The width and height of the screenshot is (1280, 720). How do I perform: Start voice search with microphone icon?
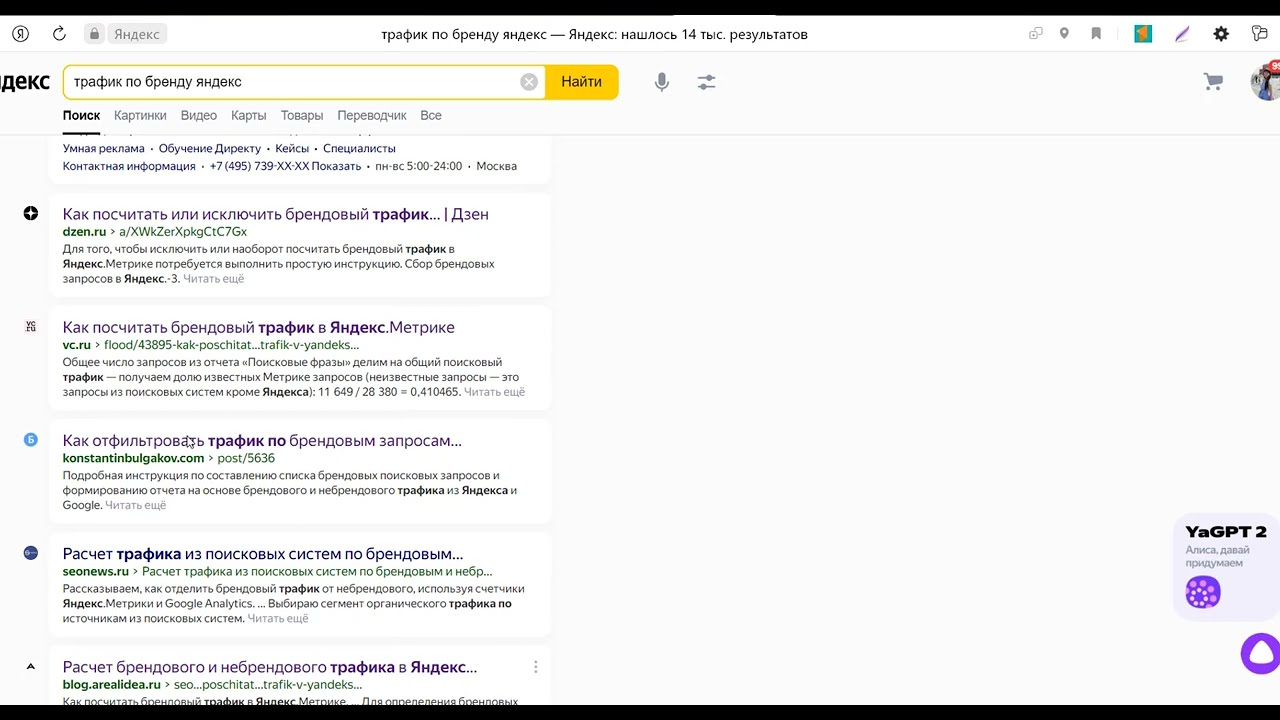click(x=661, y=82)
